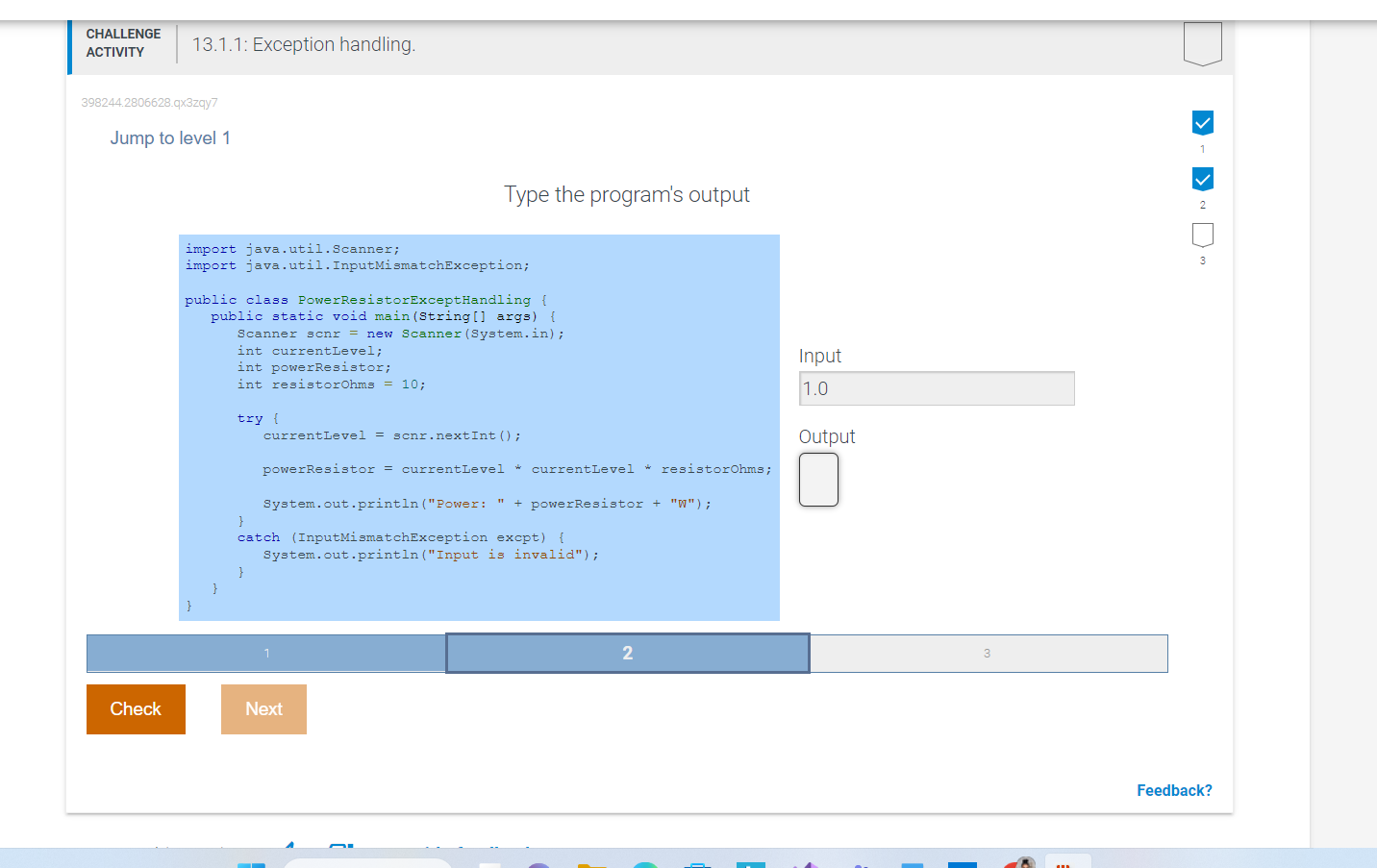This screenshot has height=868, width=1377.
Task: Click the activity ID 398244.2806628.qx3zqy7
Action: point(149,102)
